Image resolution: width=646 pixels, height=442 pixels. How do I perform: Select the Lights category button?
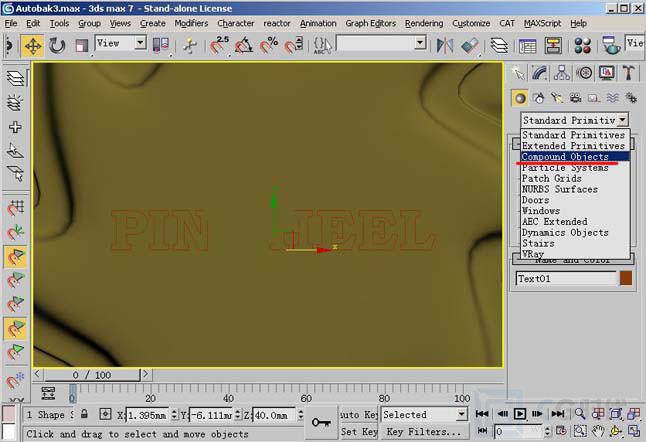(x=557, y=98)
